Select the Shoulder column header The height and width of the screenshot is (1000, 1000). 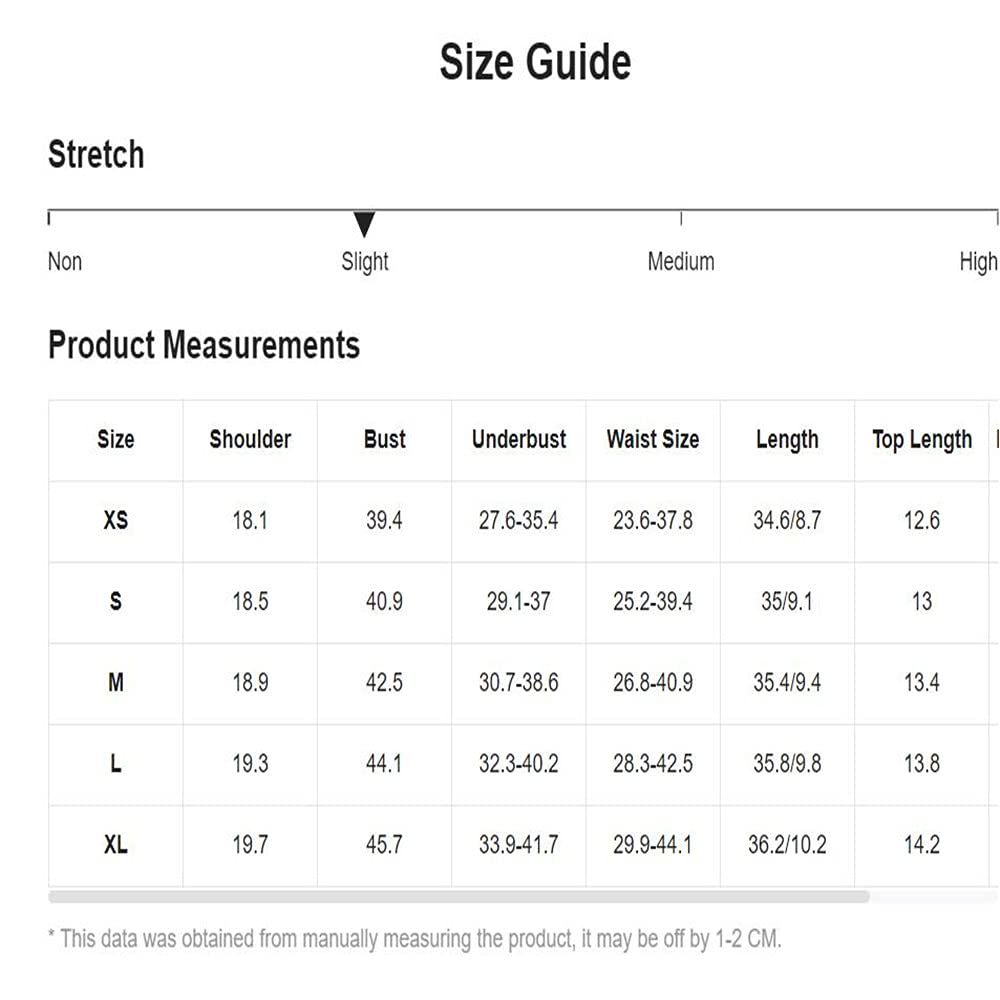tap(250, 439)
